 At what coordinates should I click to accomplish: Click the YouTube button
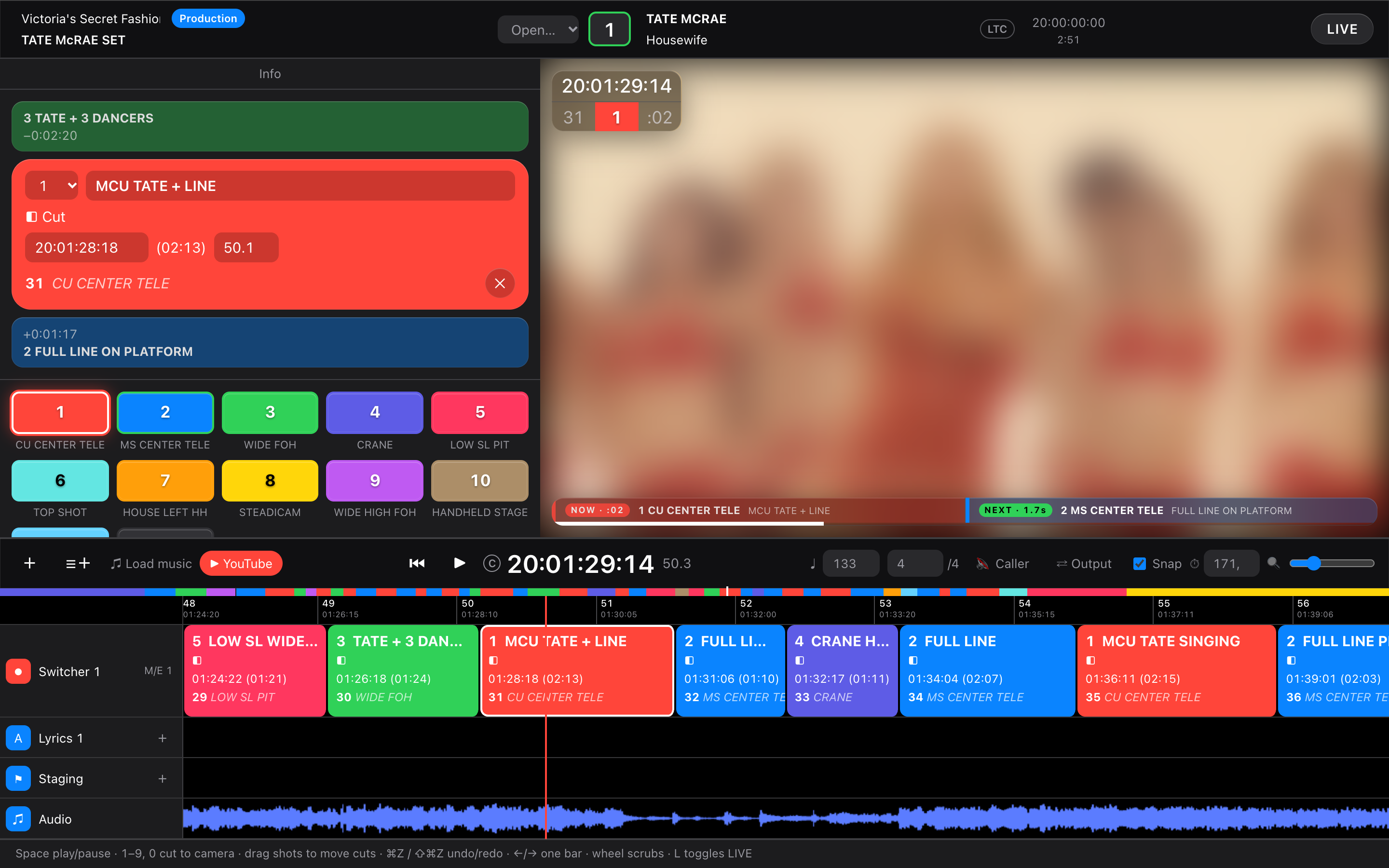point(241,563)
